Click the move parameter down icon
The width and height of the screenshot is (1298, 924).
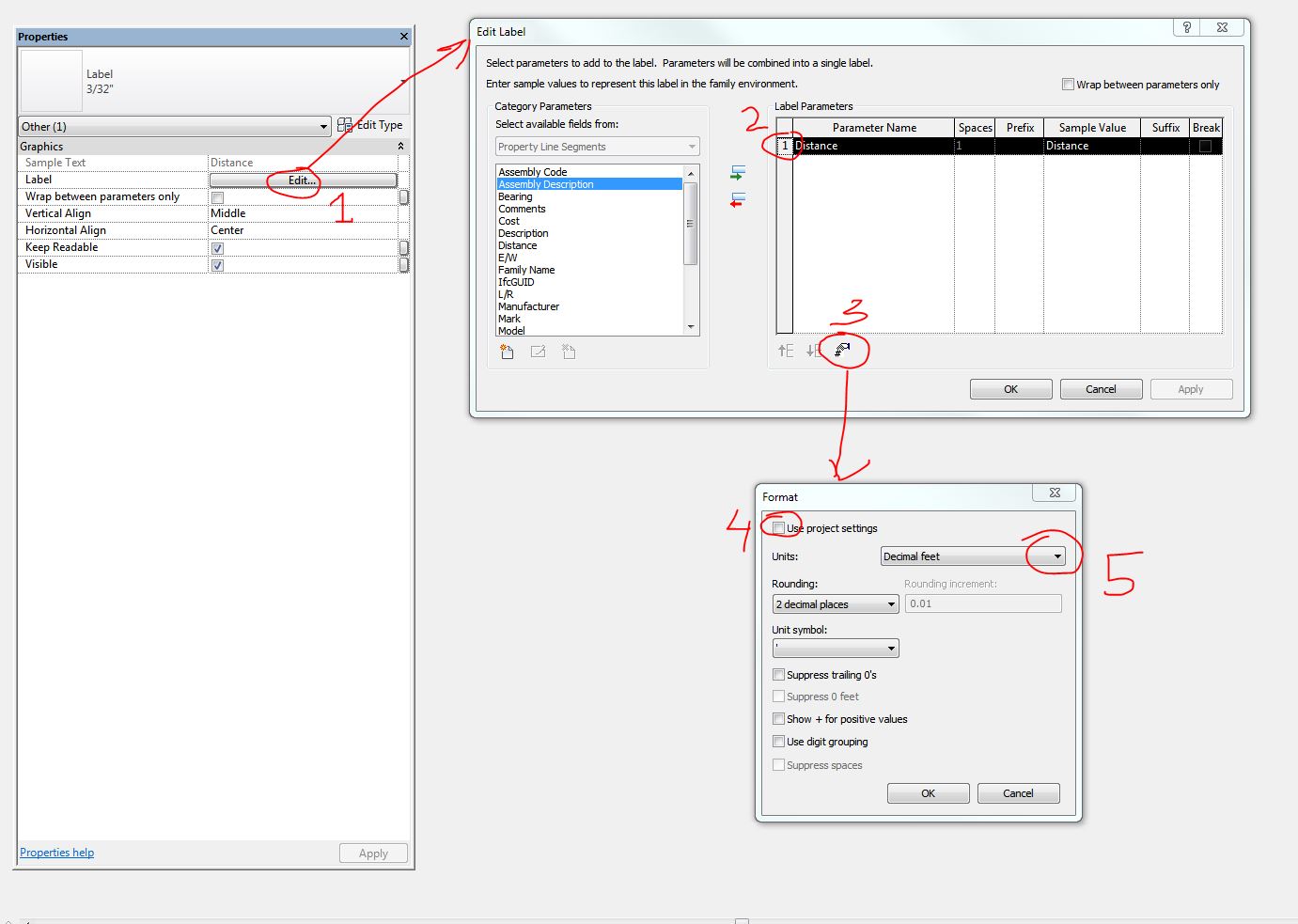click(x=813, y=351)
